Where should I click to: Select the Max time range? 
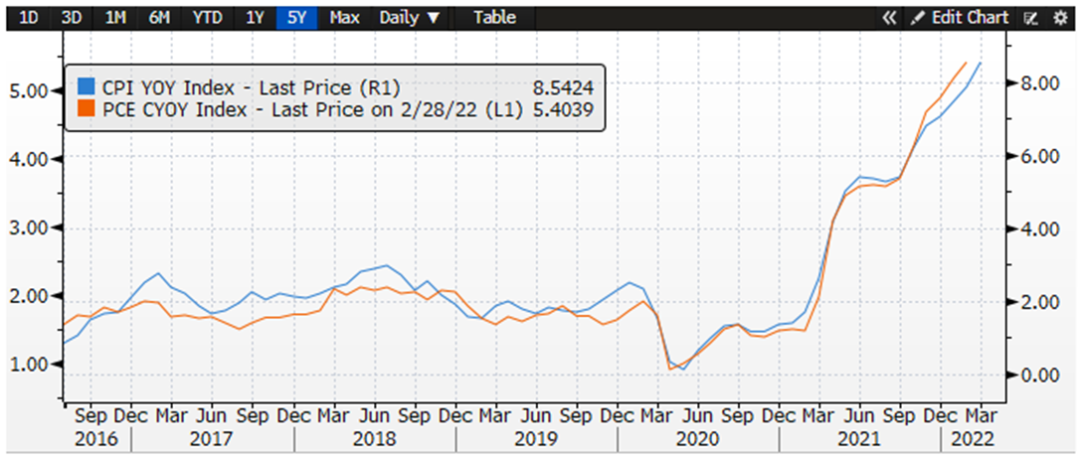pyautogui.click(x=344, y=18)
